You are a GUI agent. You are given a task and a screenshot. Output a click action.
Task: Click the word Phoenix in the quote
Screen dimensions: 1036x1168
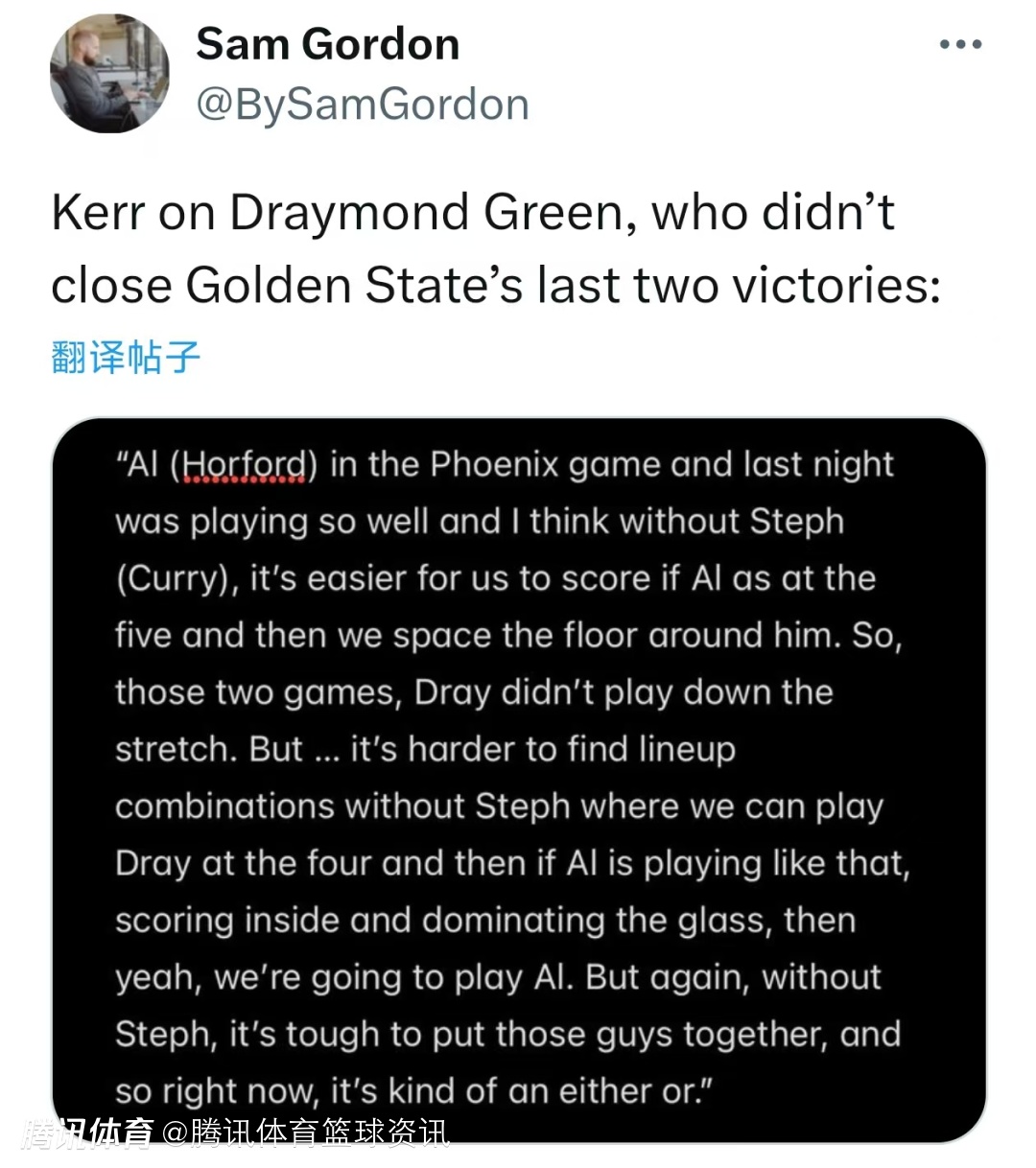(493, 465)
